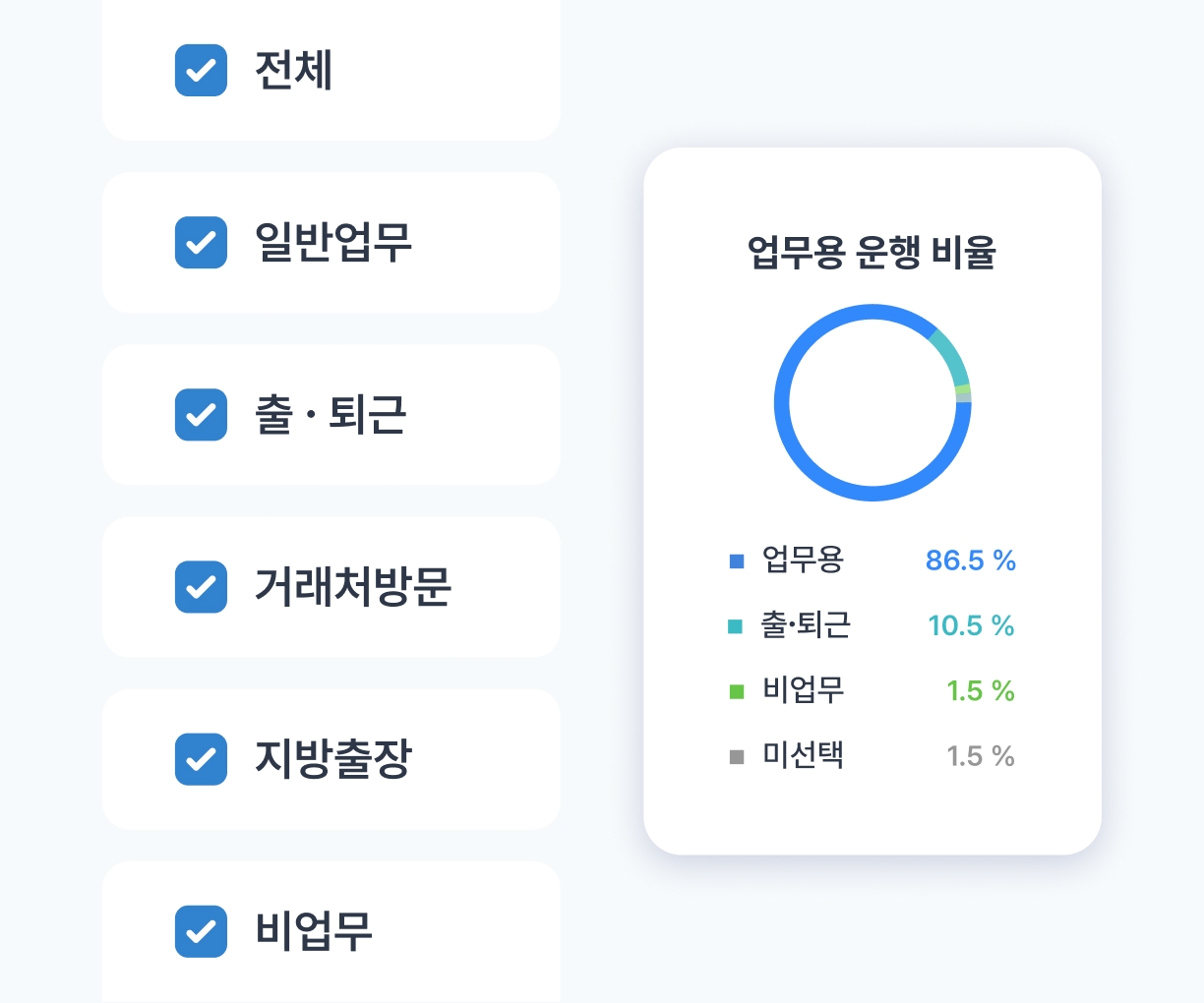Image resolution: width=1204 pixels, height=1003 pixels.
Task: Click the 86.5 % value
Action: click(x=970, y=560)
